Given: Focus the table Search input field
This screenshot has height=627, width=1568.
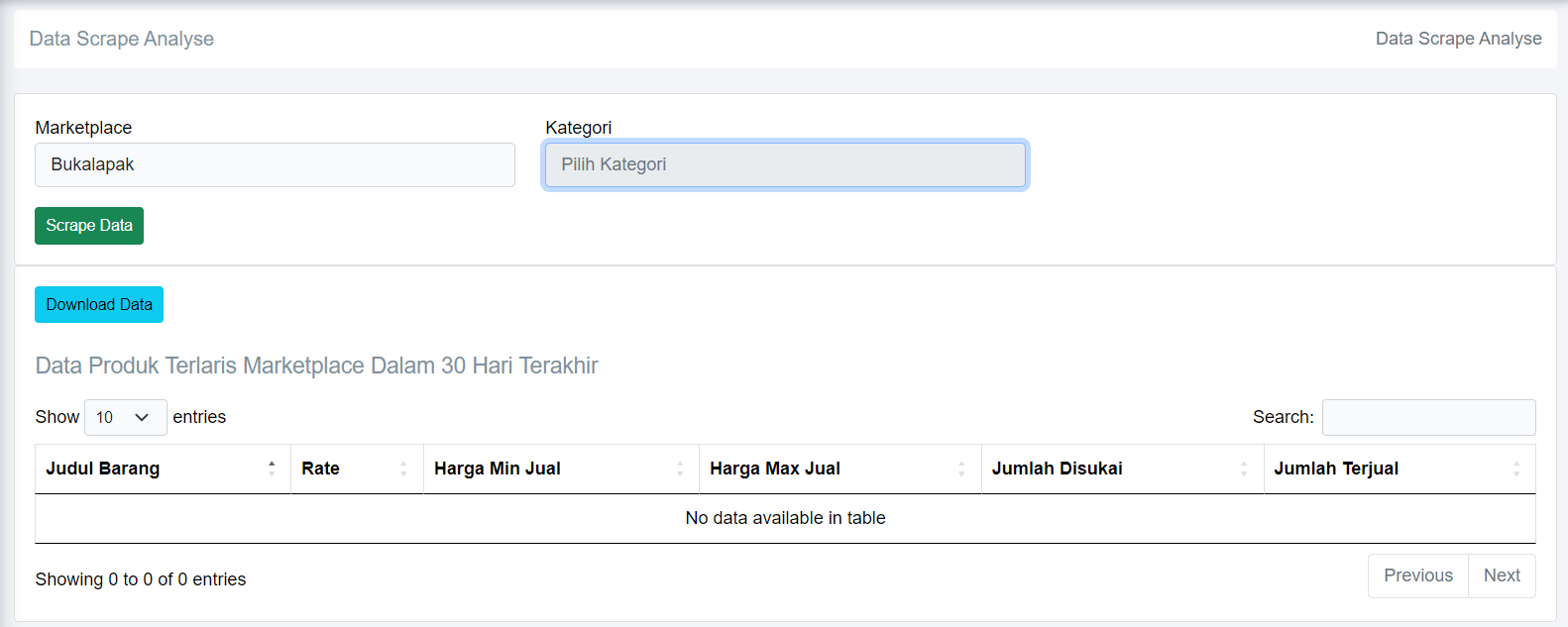Looking at the screenshot, I should tap(1428, 417).
